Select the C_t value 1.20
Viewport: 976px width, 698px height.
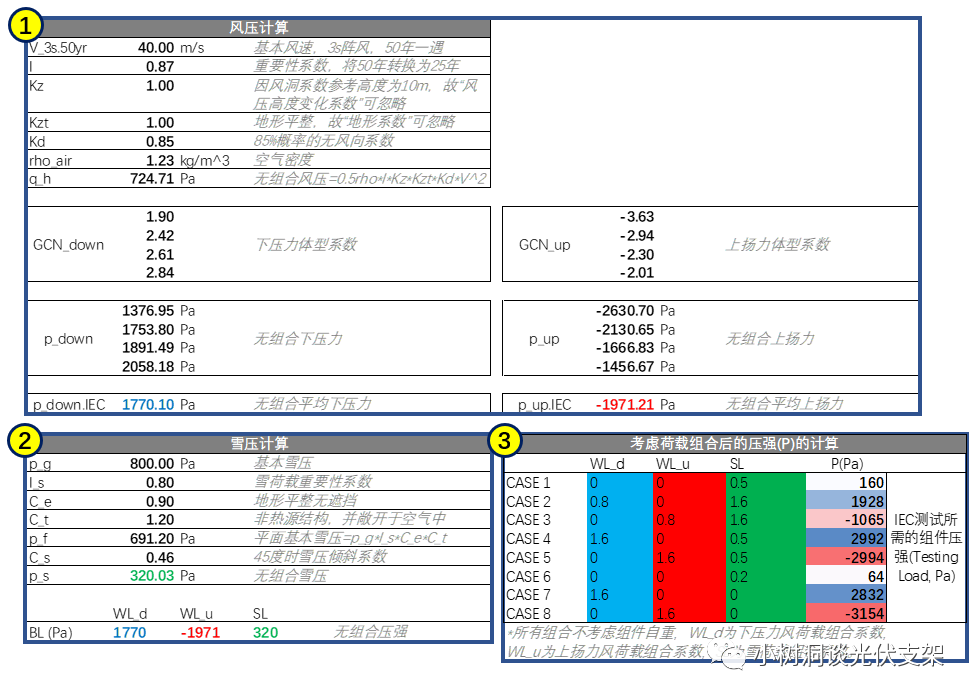tap(160, 520)
